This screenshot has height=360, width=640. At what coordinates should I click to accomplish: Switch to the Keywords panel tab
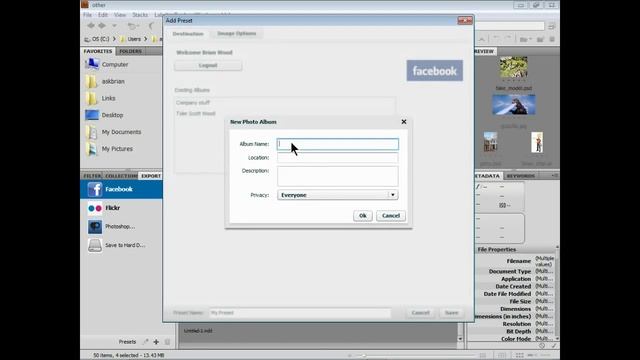[520, 176]
